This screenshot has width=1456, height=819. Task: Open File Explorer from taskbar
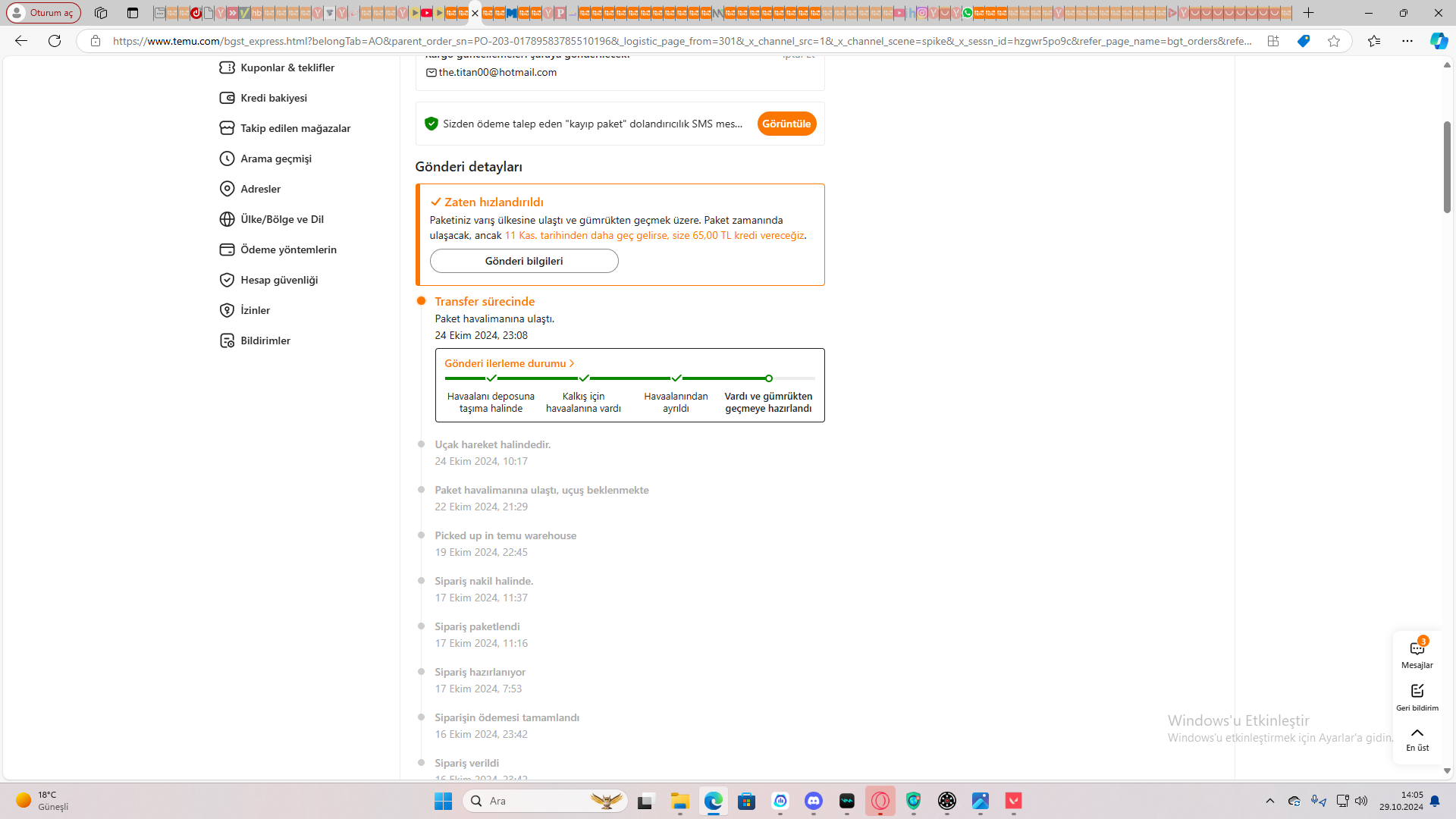tap(679, 801)
